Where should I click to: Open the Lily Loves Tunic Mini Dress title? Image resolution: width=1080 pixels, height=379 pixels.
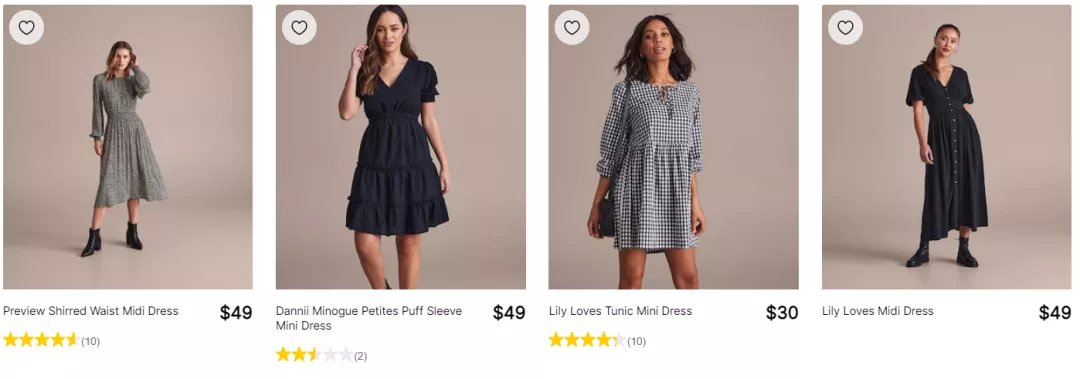click(x=621, y=311)
